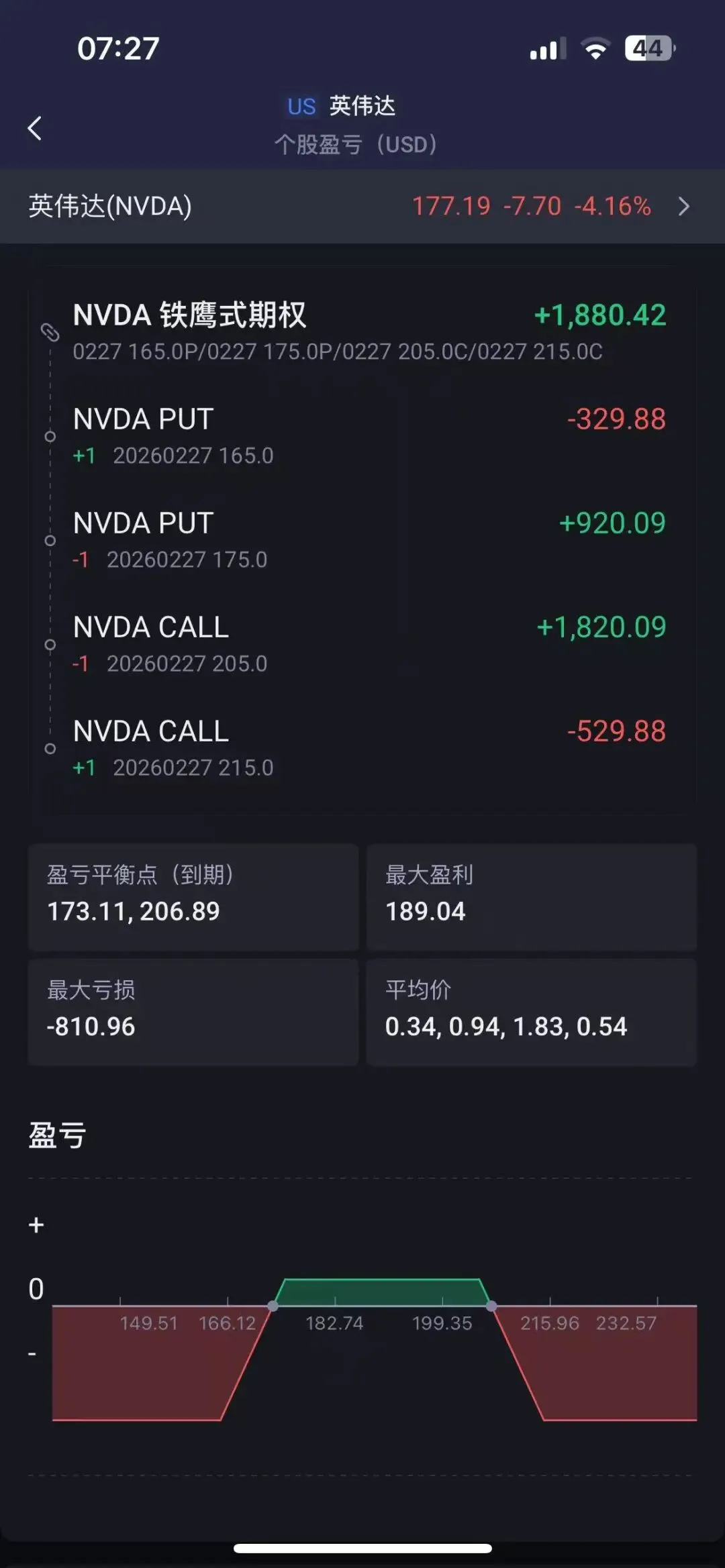Tap green profit zone in chart
Image resolution: width=725 pixels, height=1568 pixels.
(x=381, y=1292)
